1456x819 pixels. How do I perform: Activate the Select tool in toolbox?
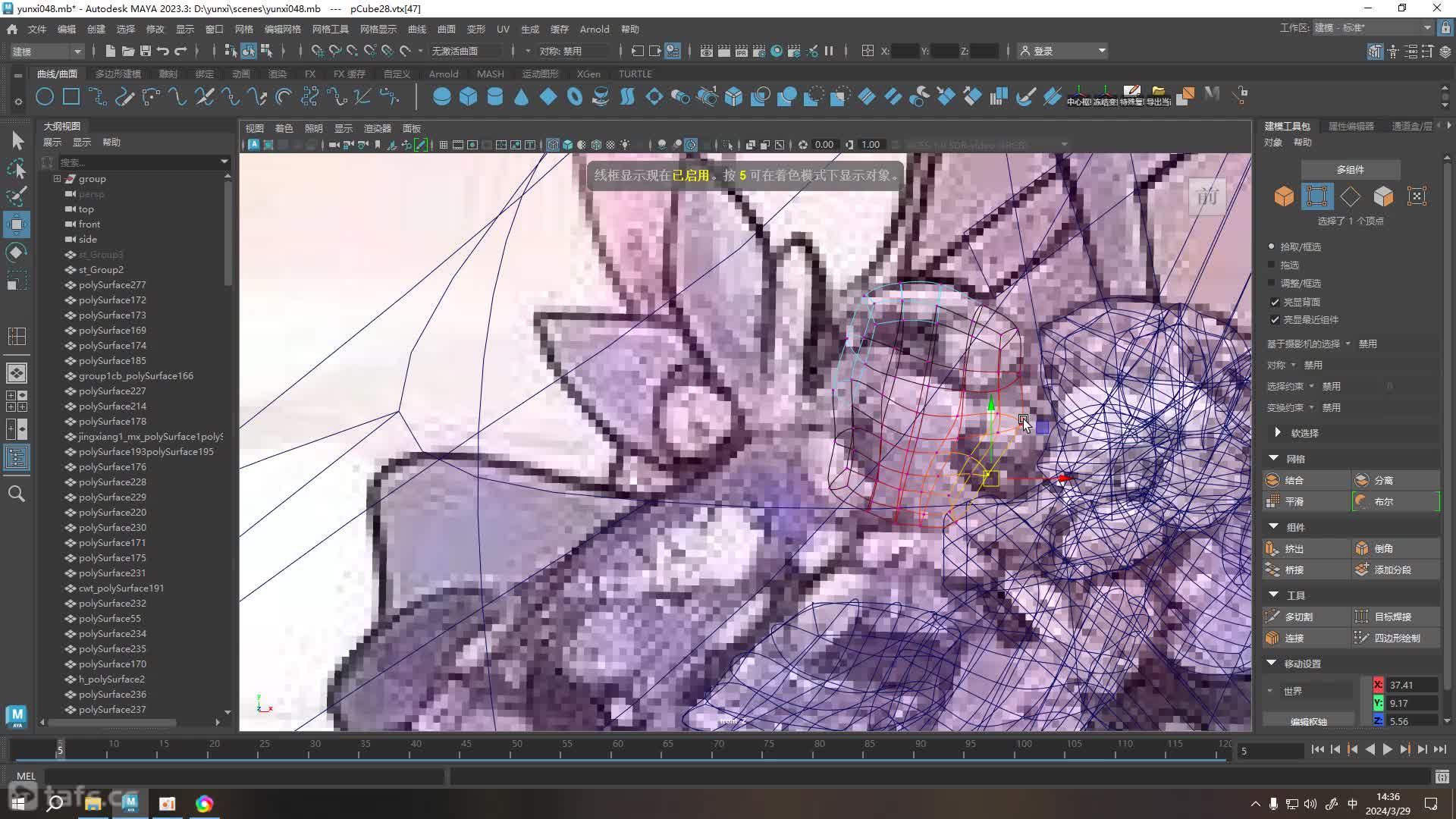point(17,140)
